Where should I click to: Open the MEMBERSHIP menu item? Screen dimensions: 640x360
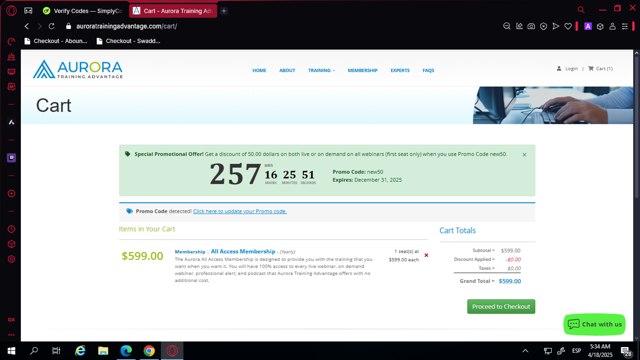362,70
